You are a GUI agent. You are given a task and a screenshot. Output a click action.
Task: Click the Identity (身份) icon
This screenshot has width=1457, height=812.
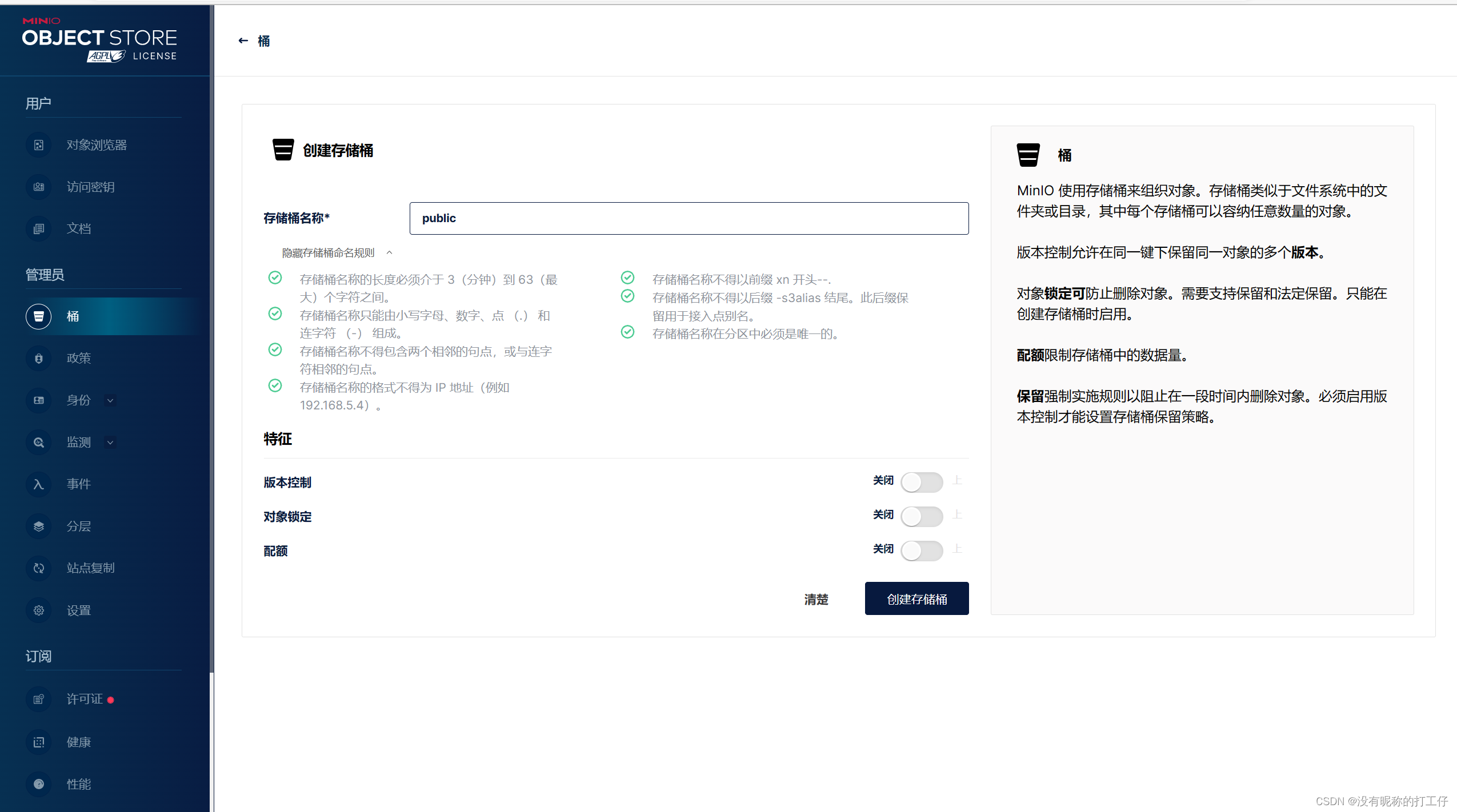tap(39, 400)
